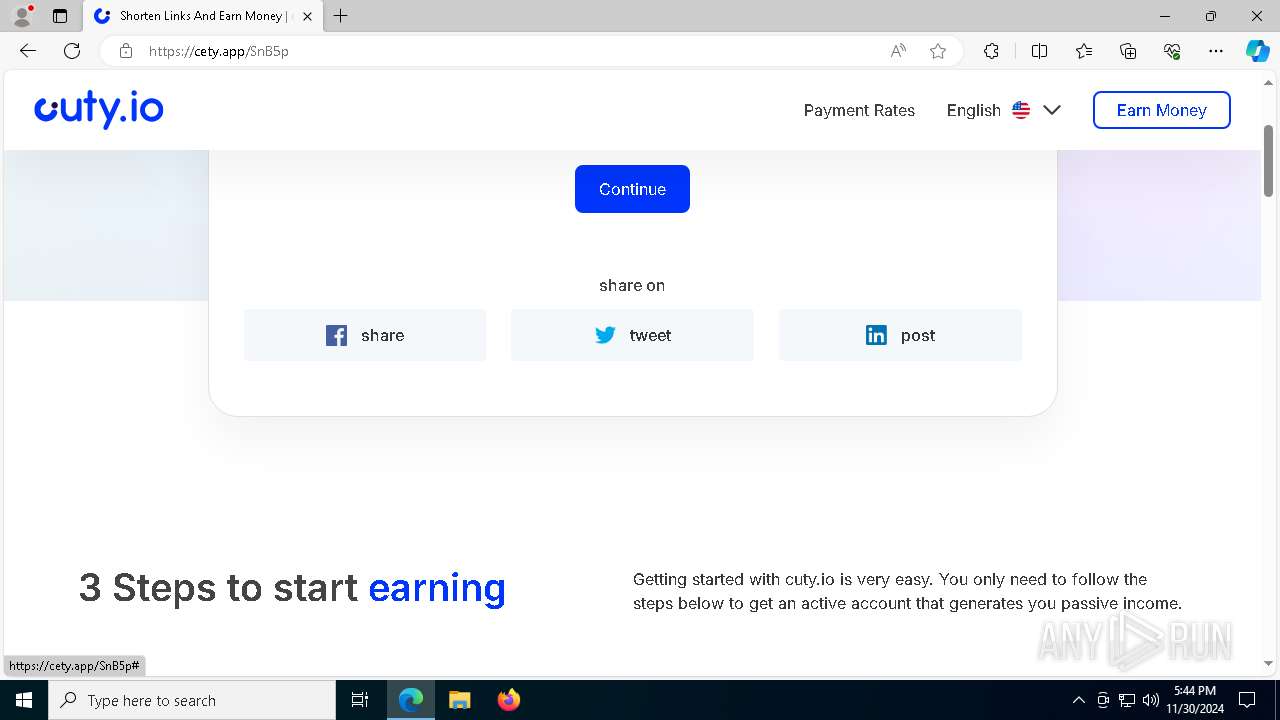Go back to previous page
The image size is (1280, 720).
click(28, 51)
